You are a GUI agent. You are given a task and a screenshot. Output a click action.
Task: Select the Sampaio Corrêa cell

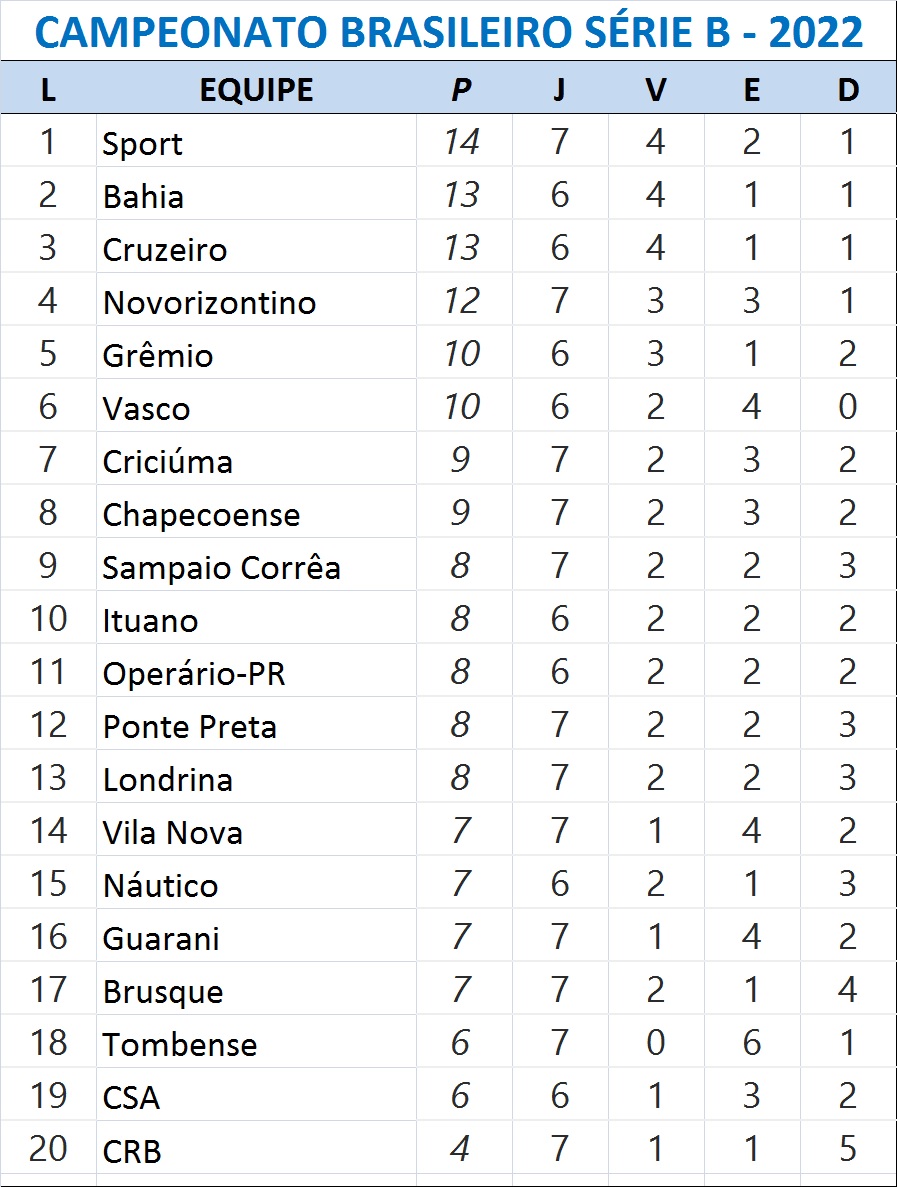click(221, 568)
